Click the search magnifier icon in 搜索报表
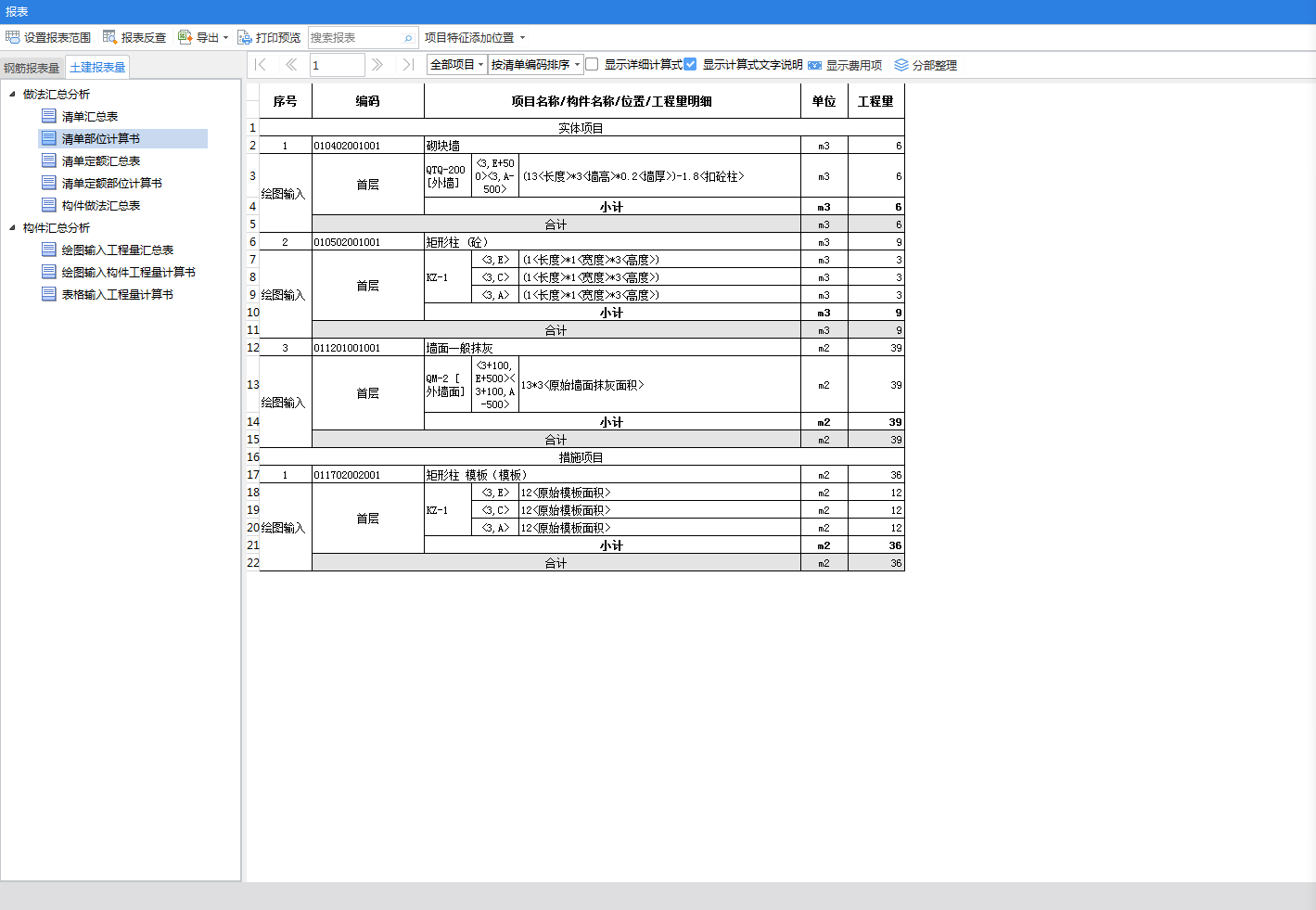1316x910 pixels. pyautogui.click(x=408, y=38)
